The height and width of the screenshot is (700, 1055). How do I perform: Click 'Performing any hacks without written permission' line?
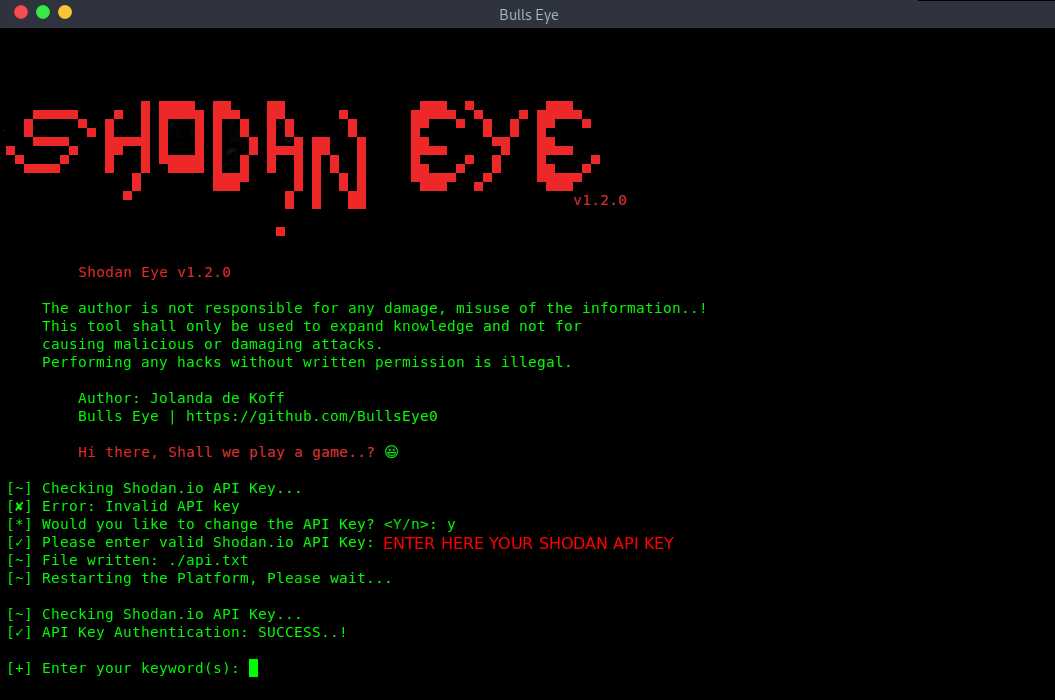coord(307,362)
